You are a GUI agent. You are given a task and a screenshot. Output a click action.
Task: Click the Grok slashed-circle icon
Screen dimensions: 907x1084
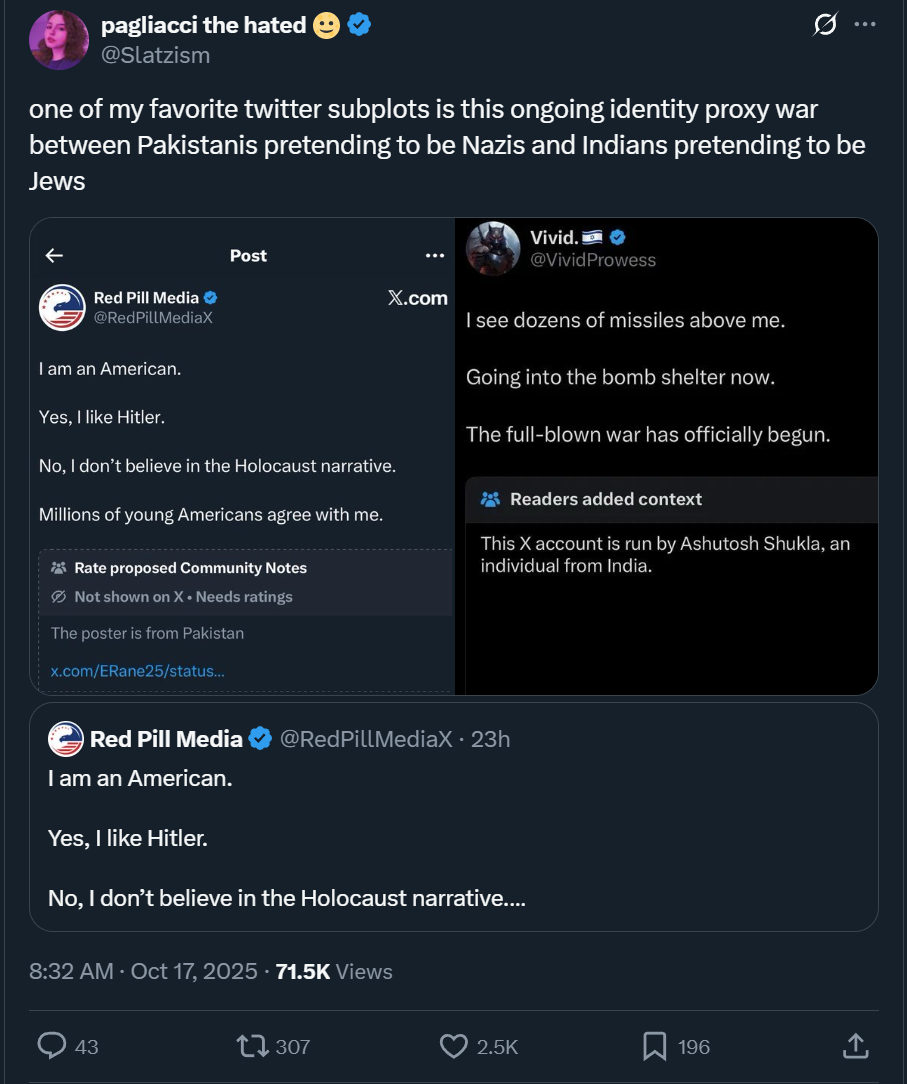[x=825, y=25]
